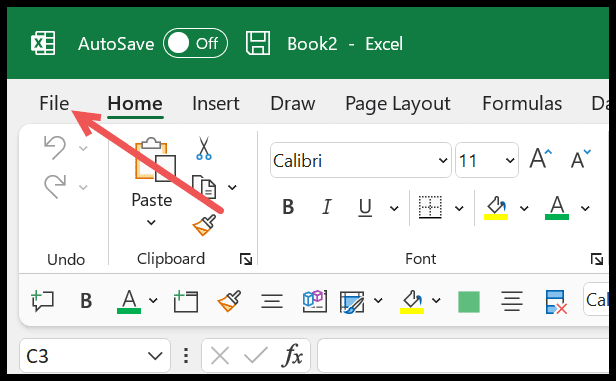Image resolution: width=616 pixels, height=381 pixels.
Task: Switch to the Page Layout tab
Action: (x=398, y=104)
